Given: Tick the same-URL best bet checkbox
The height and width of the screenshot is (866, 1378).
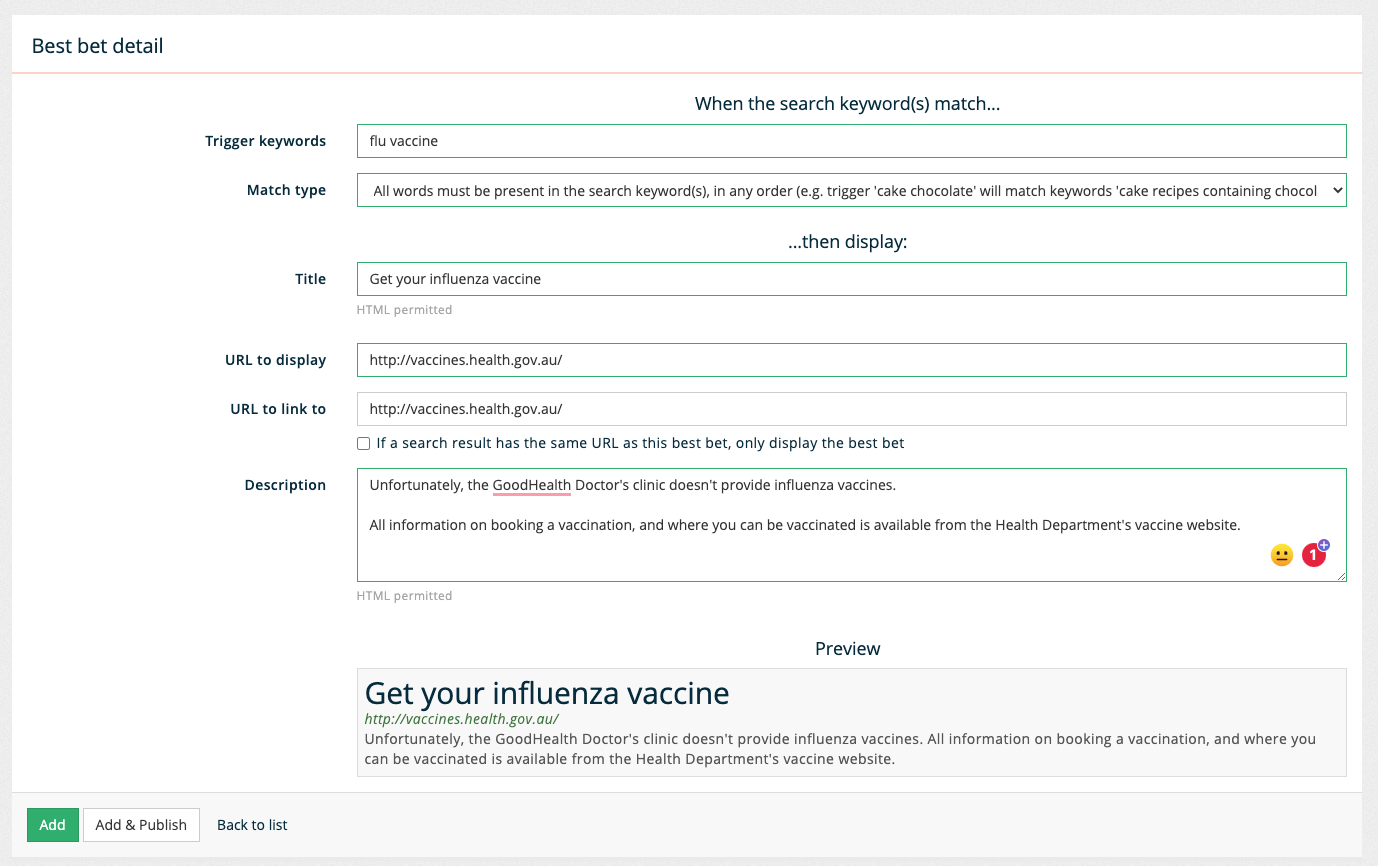Looking at the screenshot, I should point(364,443).
